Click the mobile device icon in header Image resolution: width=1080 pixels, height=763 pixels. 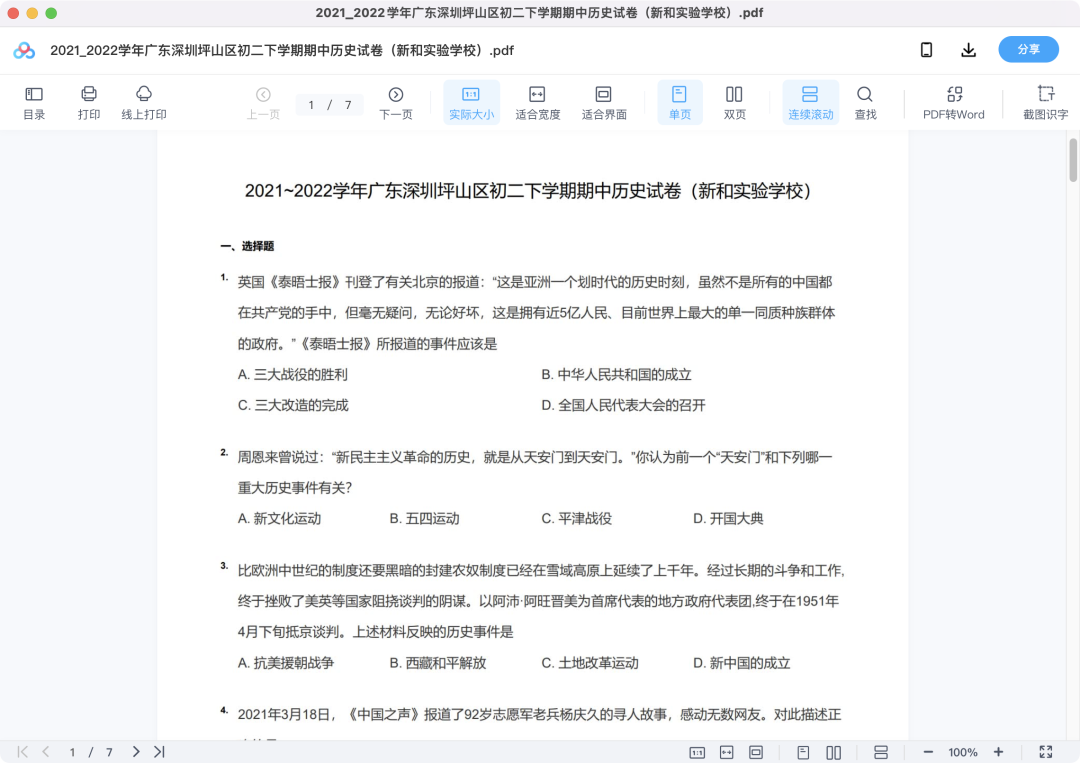coord(926,50)
